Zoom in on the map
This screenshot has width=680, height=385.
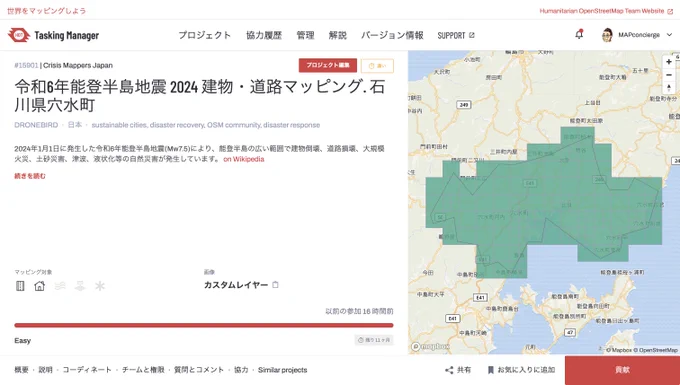[669, 62]
